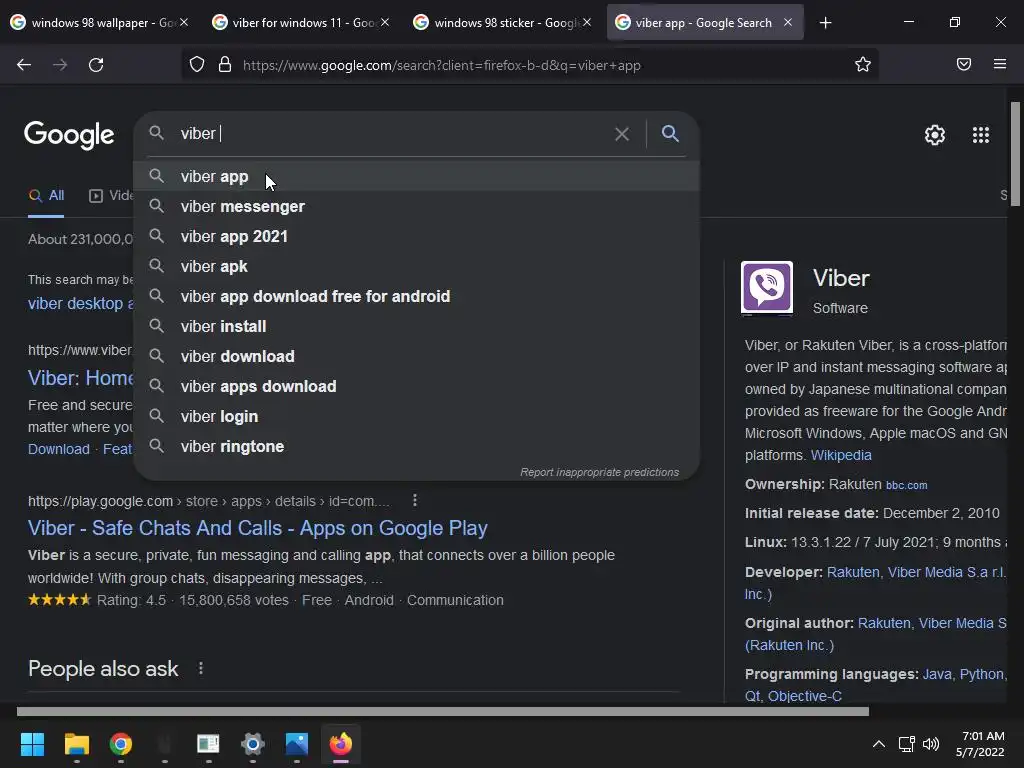Open the Google apps grid
This screenshot has width=1024, height=768.
[x=981, y=135]
